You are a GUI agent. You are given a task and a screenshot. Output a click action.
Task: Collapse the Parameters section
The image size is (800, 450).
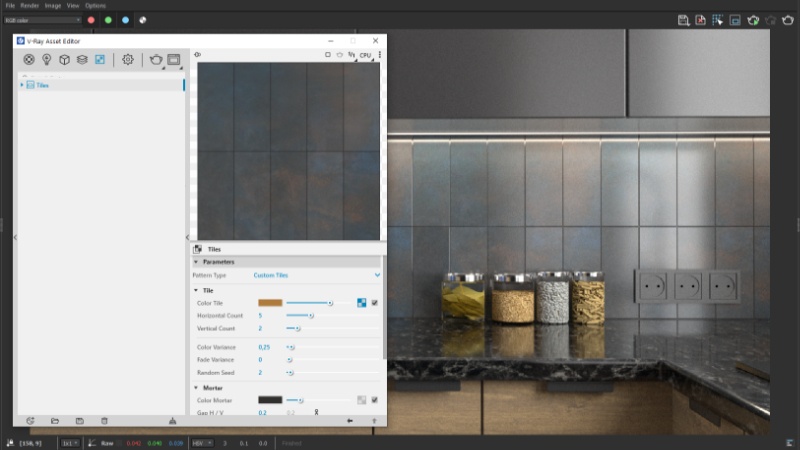196,262
